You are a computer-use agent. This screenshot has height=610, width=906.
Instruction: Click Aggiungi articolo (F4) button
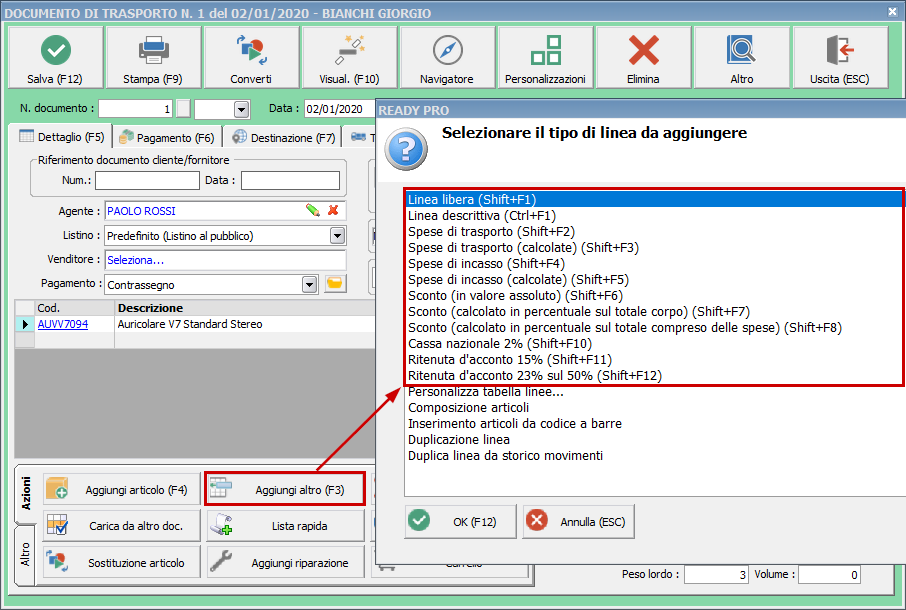(122, 490)
